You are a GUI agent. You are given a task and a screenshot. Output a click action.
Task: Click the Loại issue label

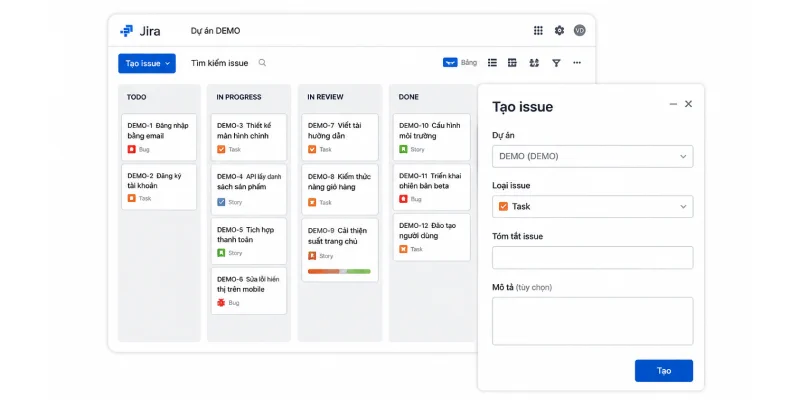coord(511,186)
